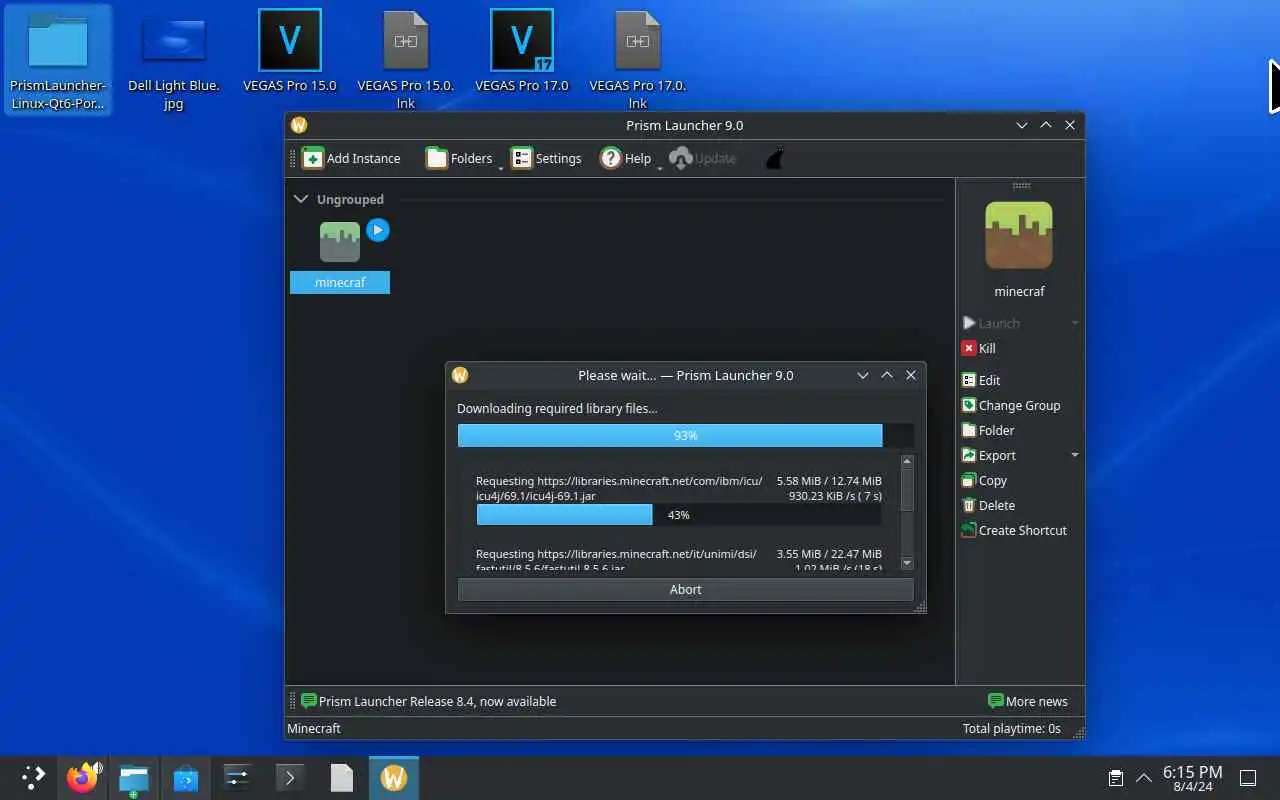Click the download list scroll down arrow
Image resolution: width=1280 pixels, height=800 pixels.
[x=907, y=563]
